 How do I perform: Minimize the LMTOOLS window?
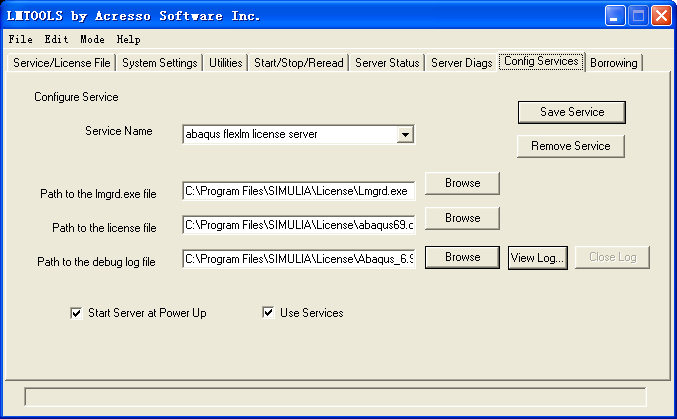(615, 16)
